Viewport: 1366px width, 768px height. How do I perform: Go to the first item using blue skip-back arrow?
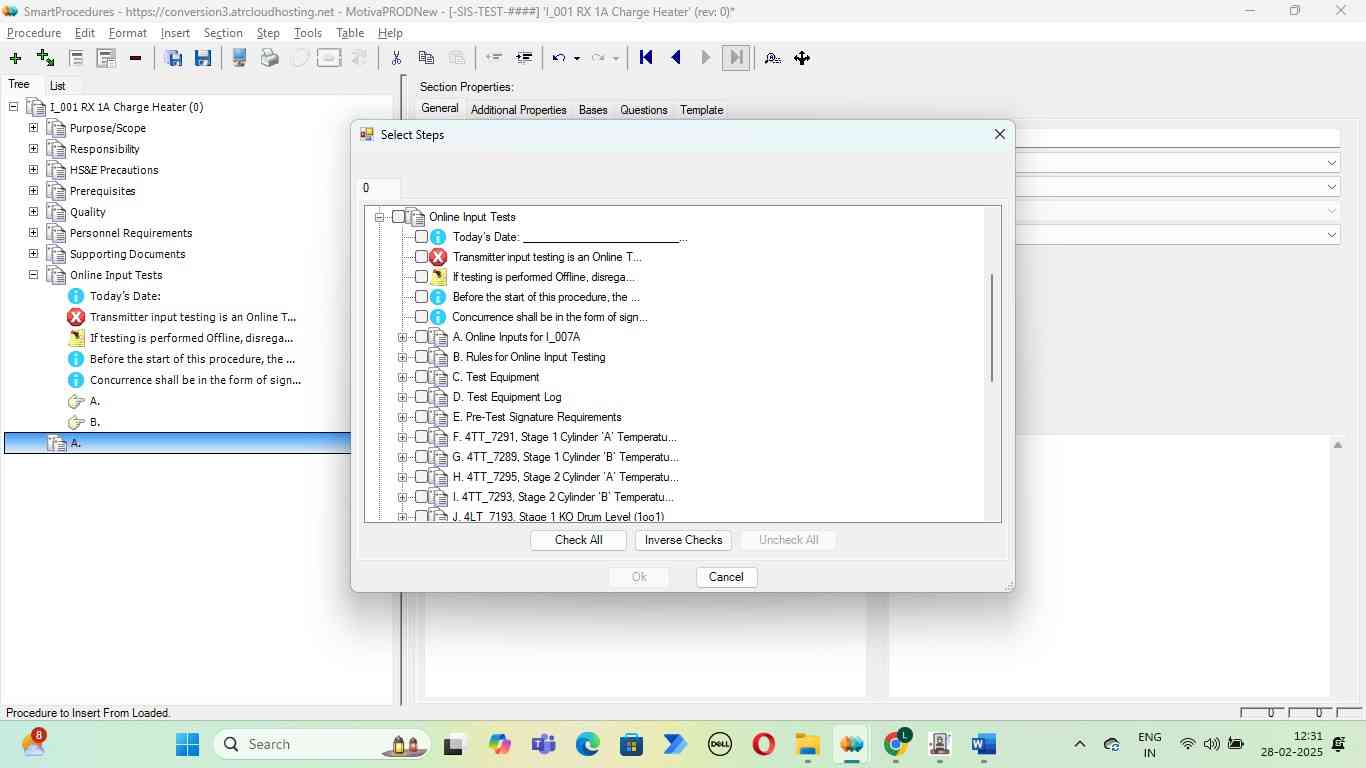tap(646, 58)
